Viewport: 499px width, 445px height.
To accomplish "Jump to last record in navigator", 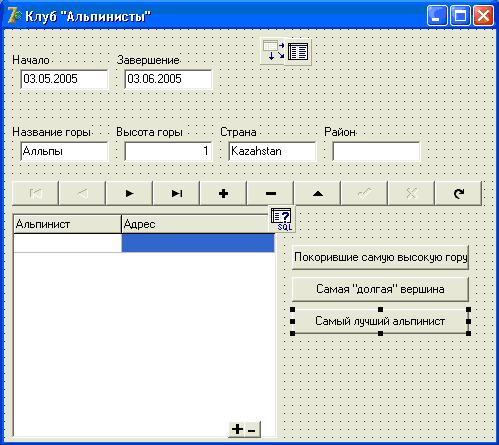I will (x=176, y=193).
